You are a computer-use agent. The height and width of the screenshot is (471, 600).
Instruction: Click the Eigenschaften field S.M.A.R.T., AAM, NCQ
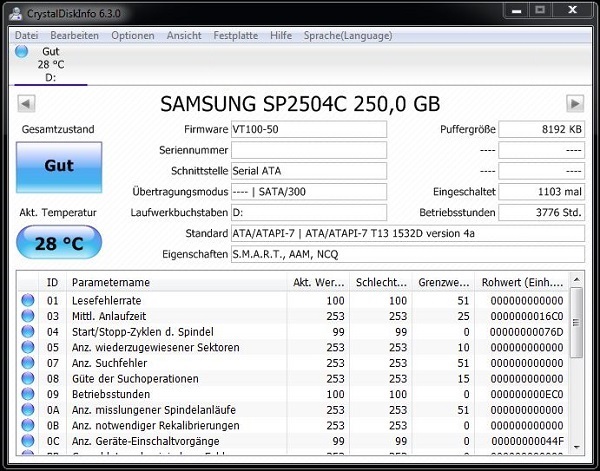(408, 254)
